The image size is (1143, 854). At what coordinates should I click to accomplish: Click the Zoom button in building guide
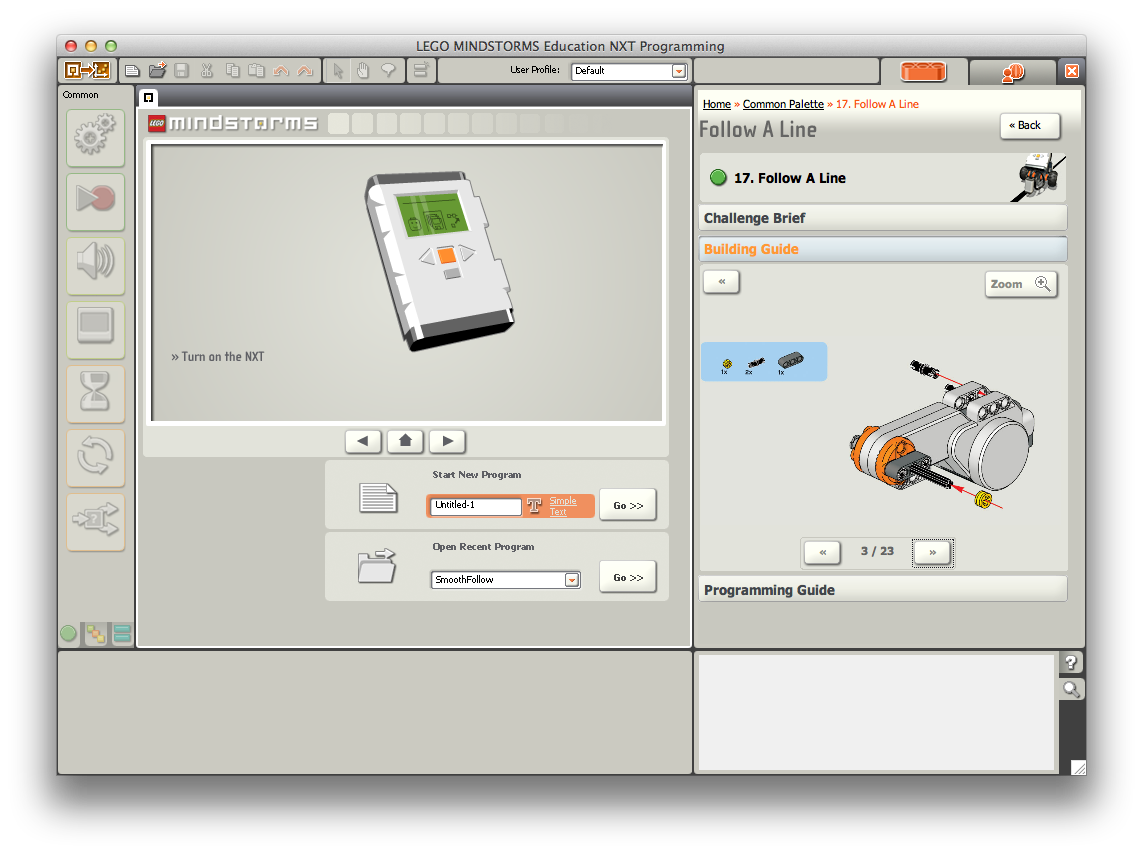click(1021, 284)
